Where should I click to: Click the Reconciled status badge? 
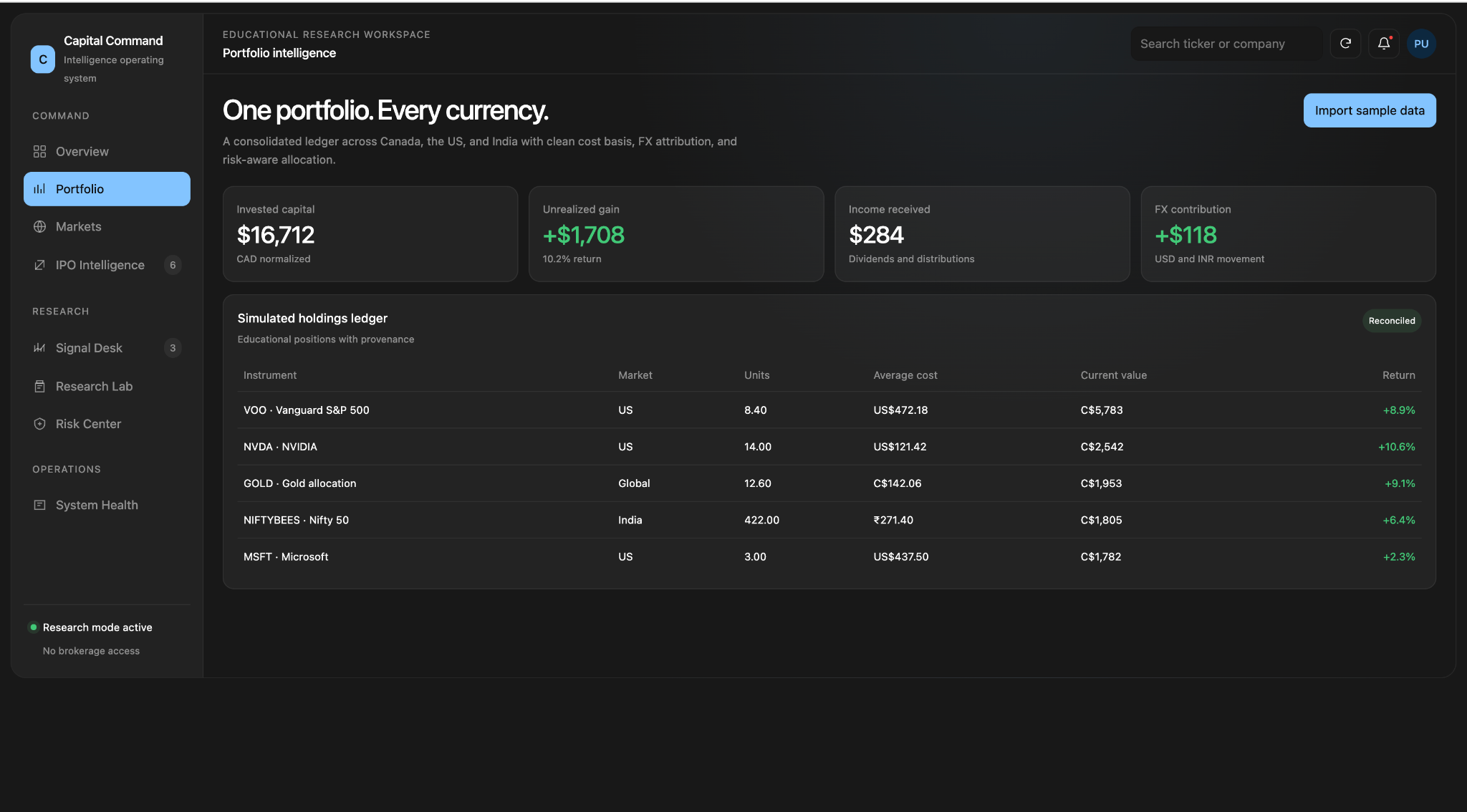[x=1392, y=321]
